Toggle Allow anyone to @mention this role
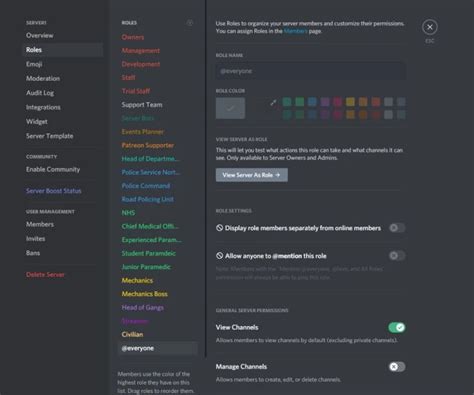Image resolution: width=474 pixels, height=395 pixels. coord(397,256)
